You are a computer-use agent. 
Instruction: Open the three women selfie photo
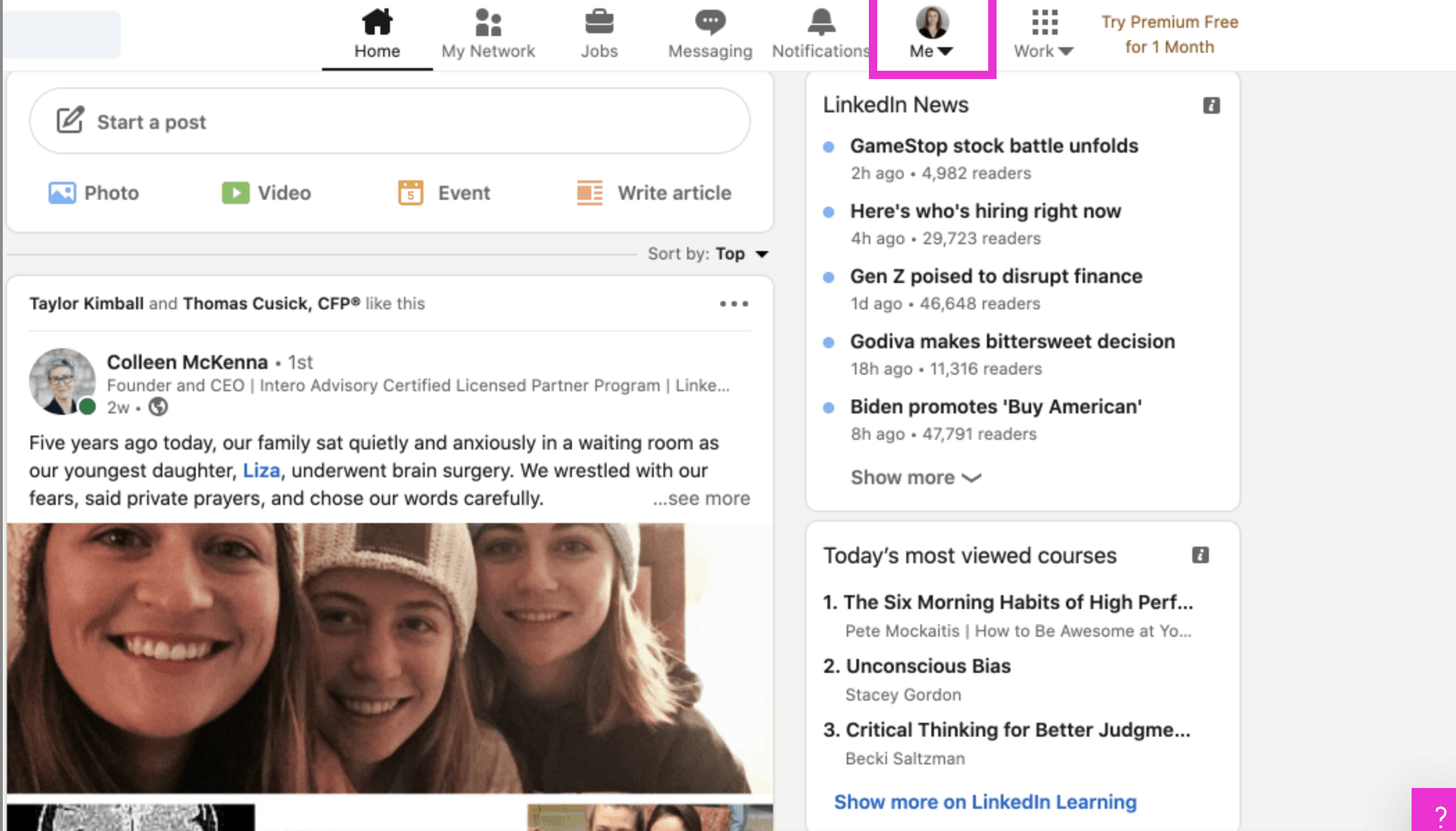(389, 658)
